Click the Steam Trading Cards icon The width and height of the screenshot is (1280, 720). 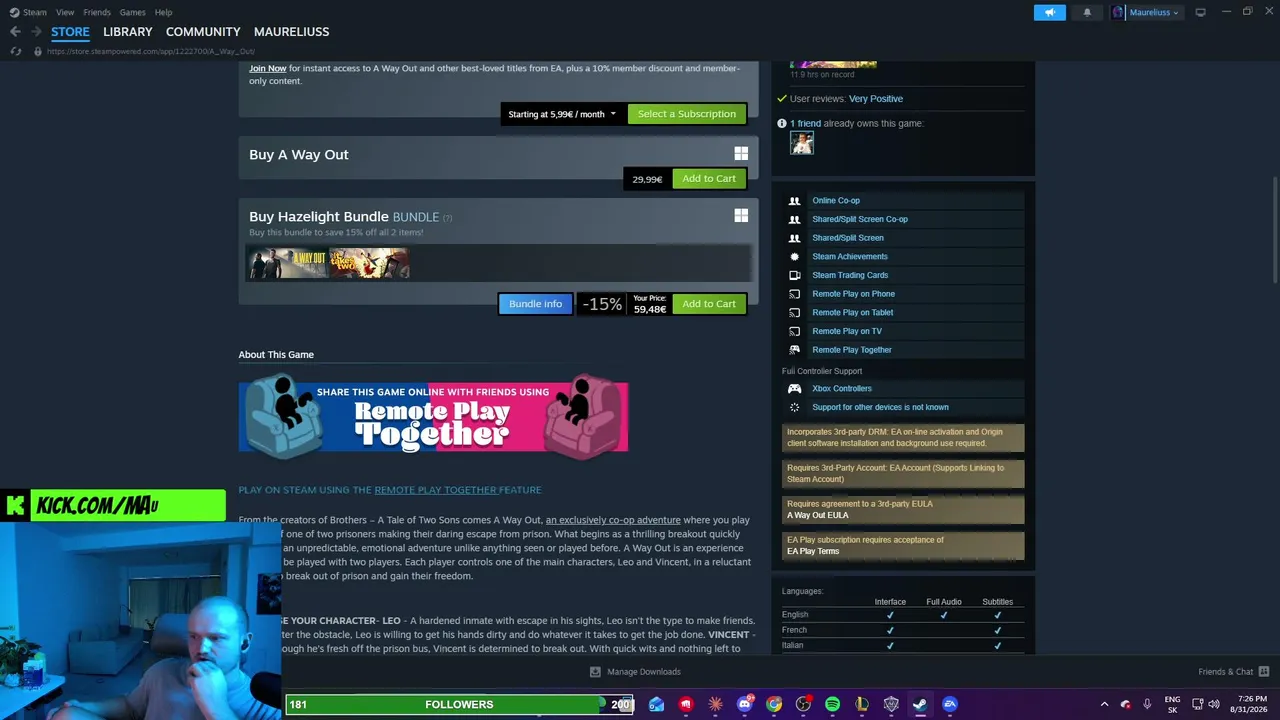point(794,275)
